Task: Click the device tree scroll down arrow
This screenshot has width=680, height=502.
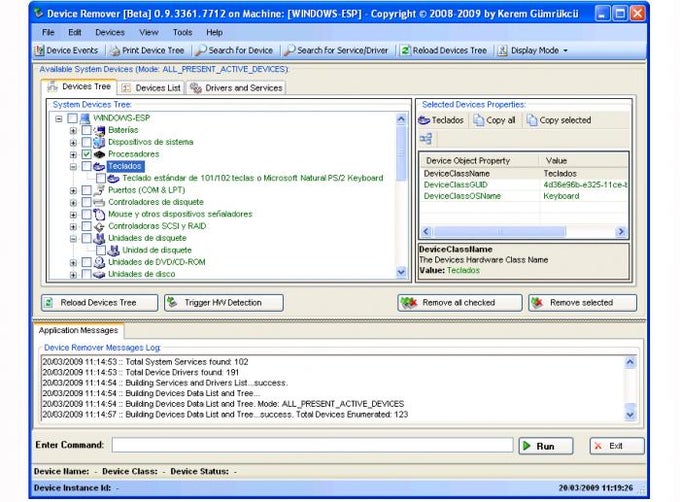Action: click(401, 272)
